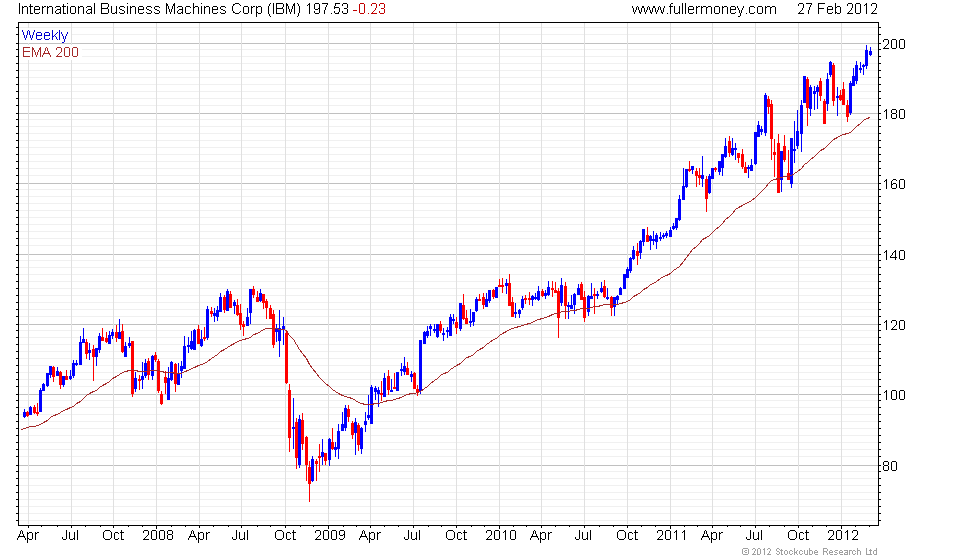Click the 140 price axis label
The height and width of the screenshot is (560, 960).
[893, 255]
